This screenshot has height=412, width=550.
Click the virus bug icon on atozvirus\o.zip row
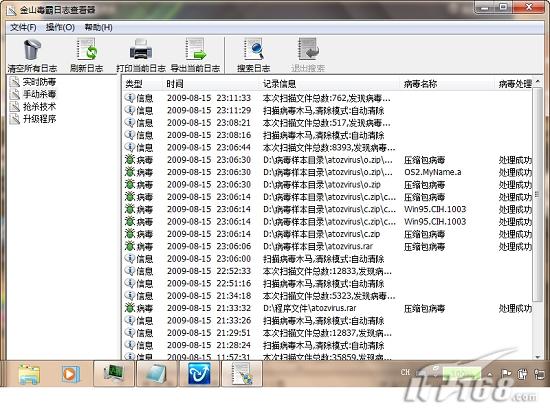130,184
